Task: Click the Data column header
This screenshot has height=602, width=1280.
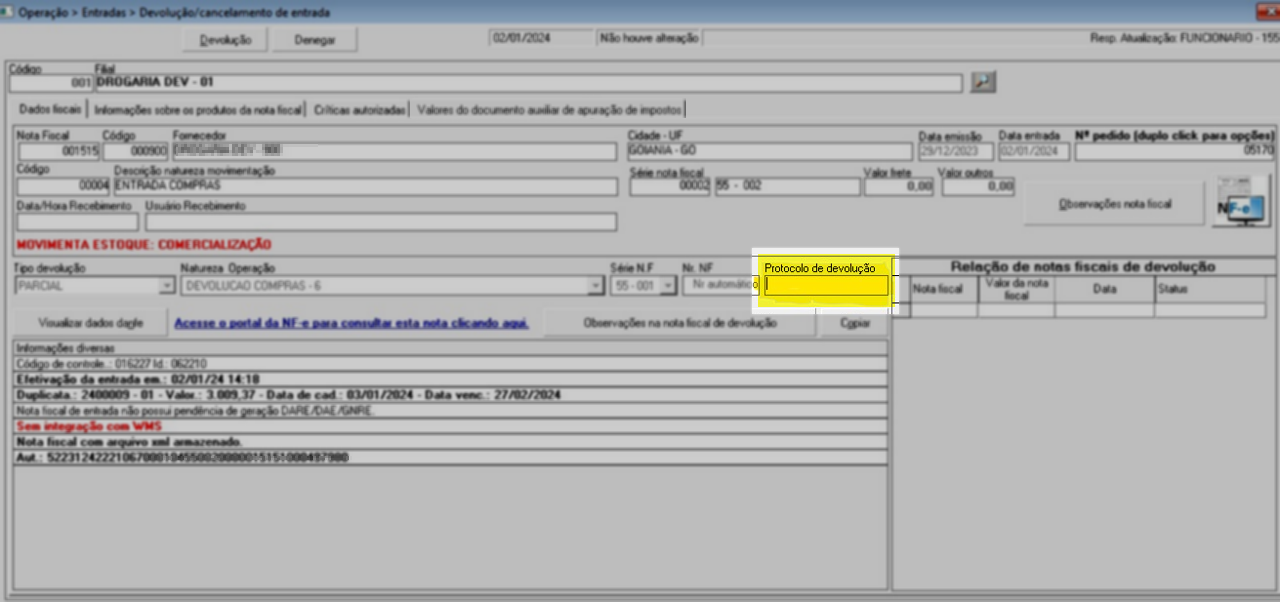Action: click(1104, 288)
